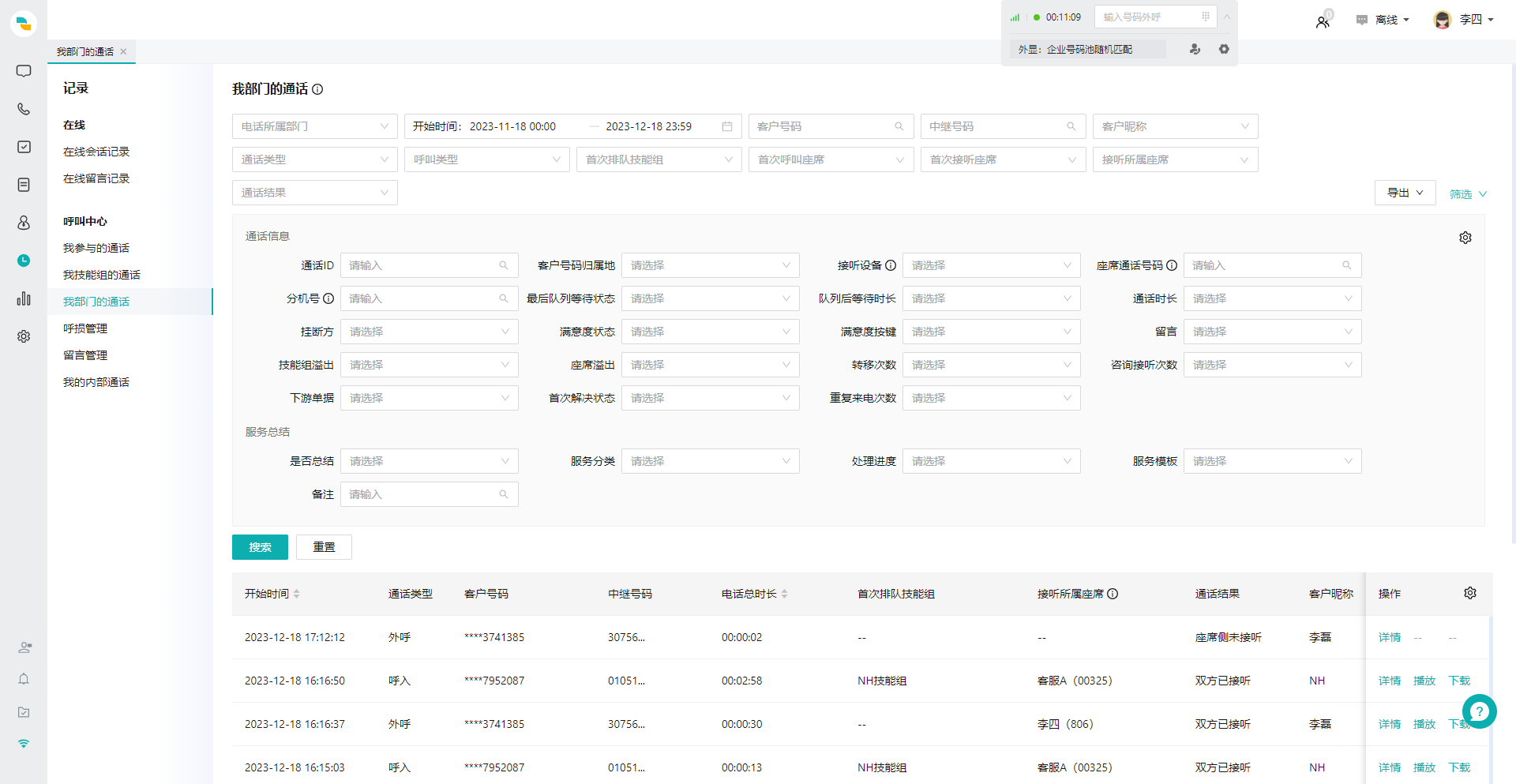The height and width of the screenshot is (784, 1516).
Task: Click the info icon next to 座席通话号码
Action: coord(1172,265)
